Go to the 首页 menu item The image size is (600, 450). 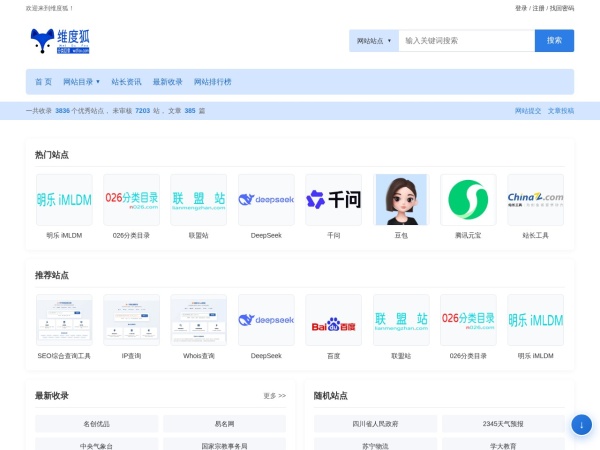point(43,82)
